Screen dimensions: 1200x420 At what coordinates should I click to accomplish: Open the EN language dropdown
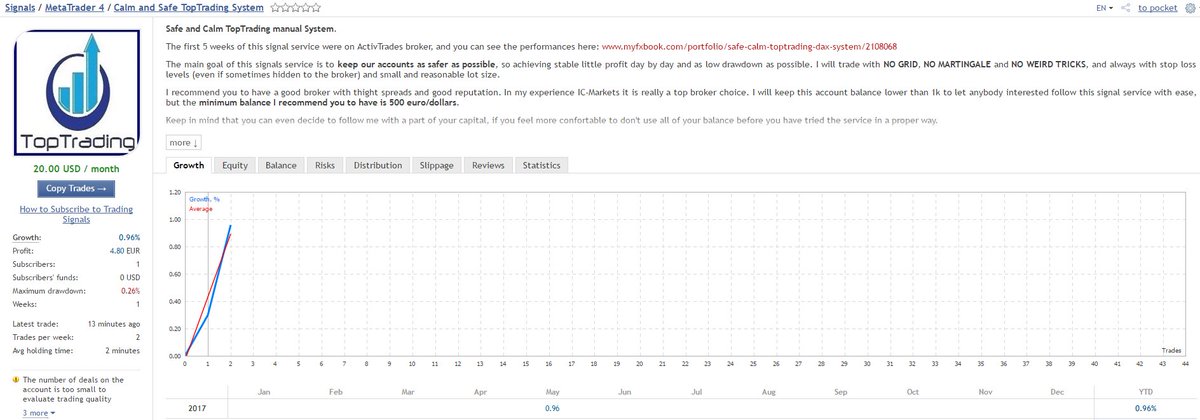pos(1104,7)
